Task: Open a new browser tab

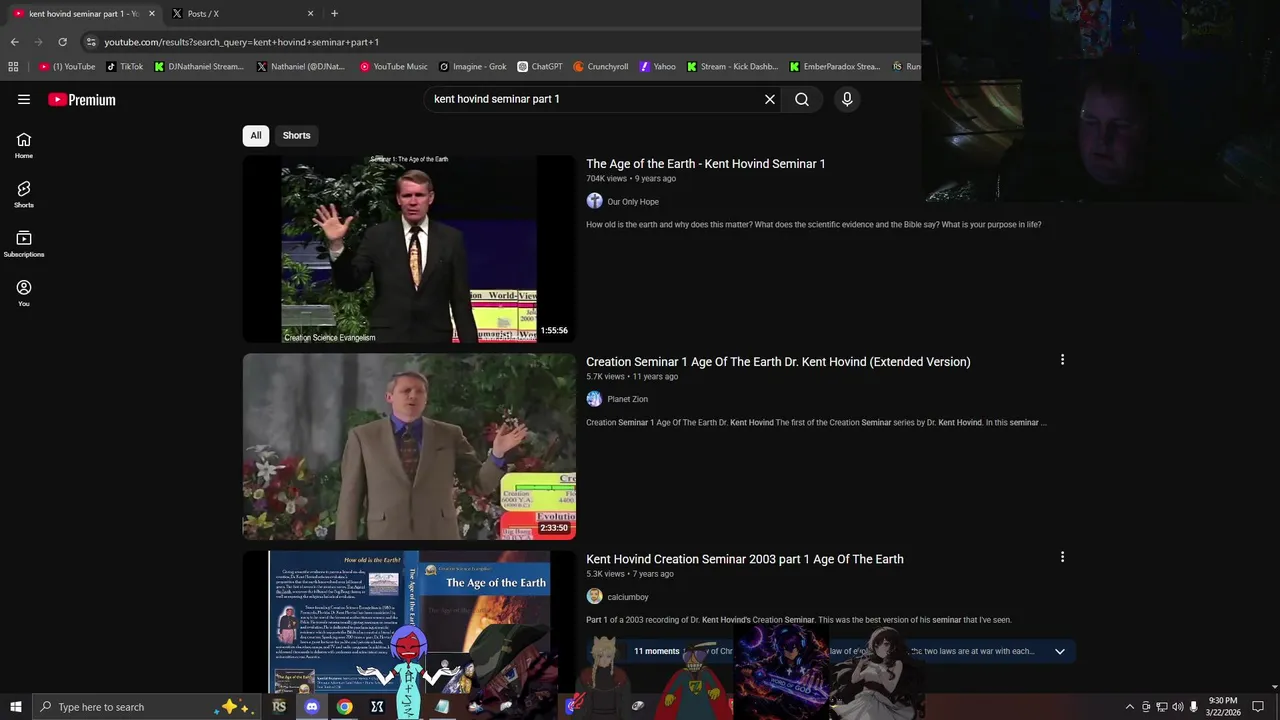Action: pos(334,14)
